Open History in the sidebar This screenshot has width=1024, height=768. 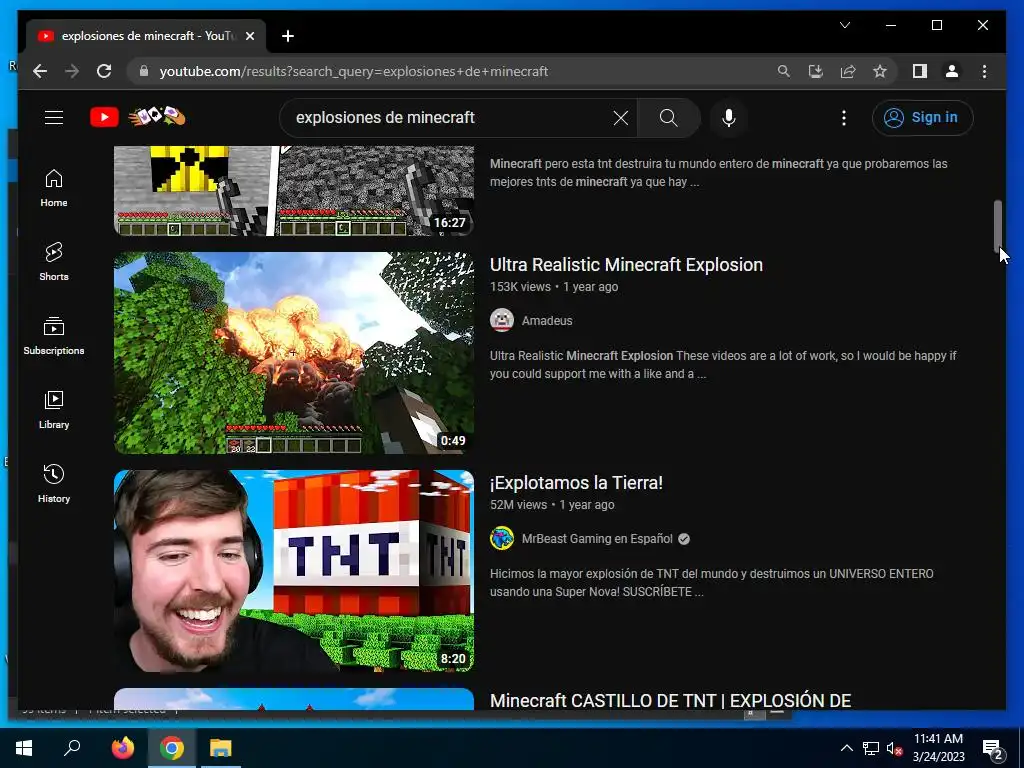coord(54,483)
